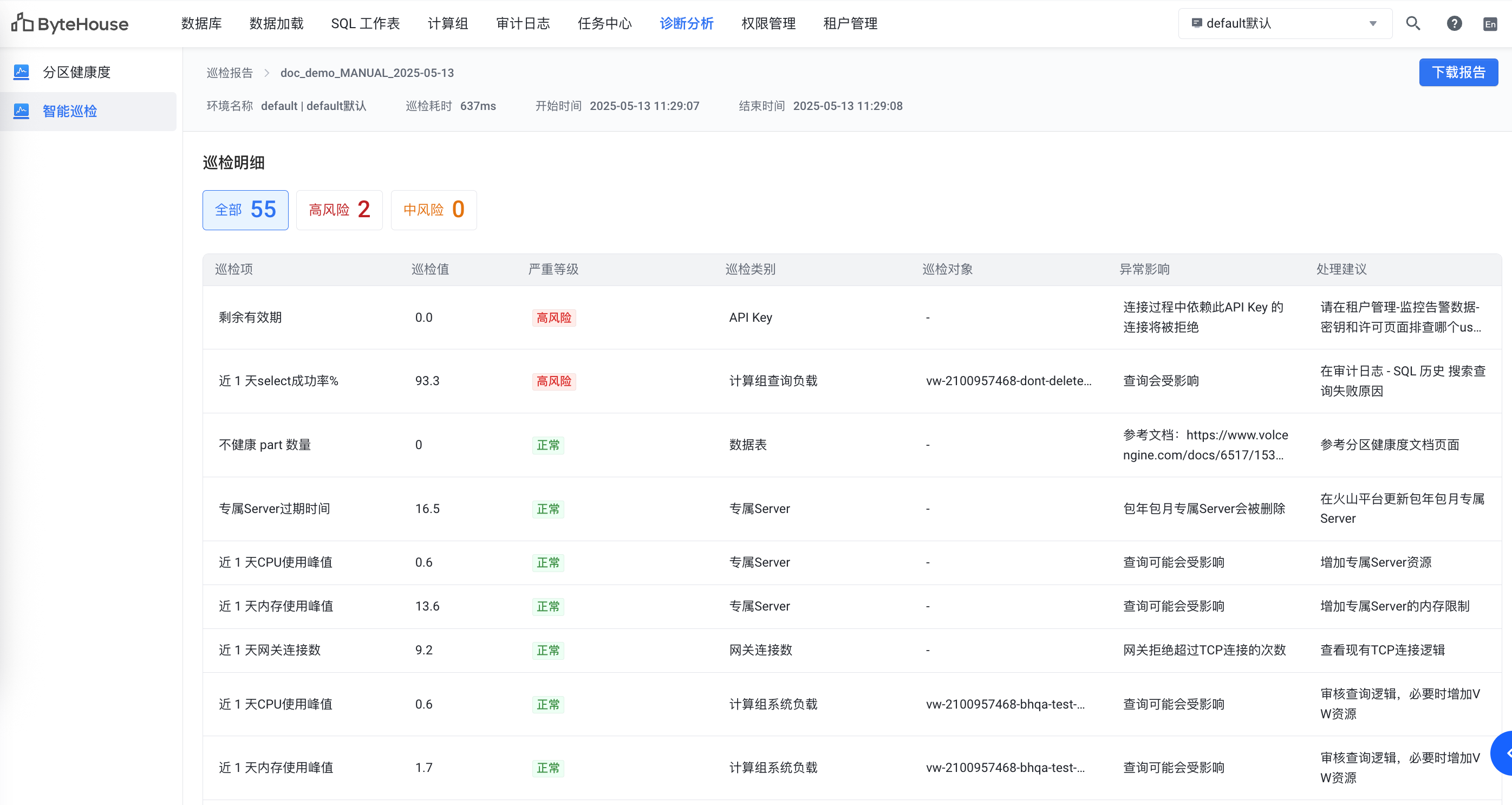
Task: Click 正常 tag in 不健康 part row
Action: [548, 445]
